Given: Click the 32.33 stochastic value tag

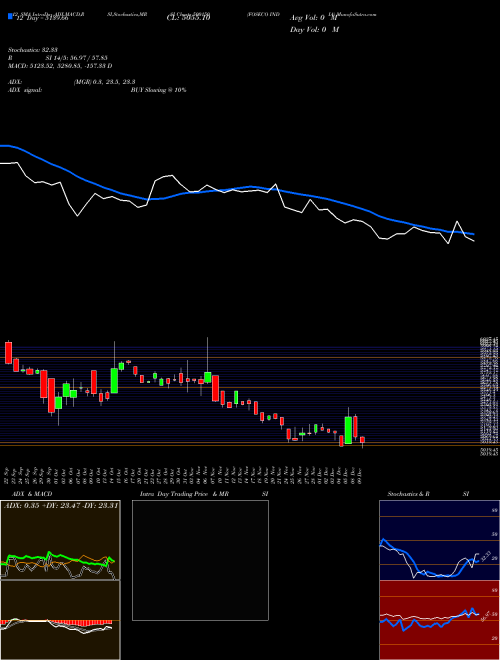Looking at the screenshot, I should point(485,556).
